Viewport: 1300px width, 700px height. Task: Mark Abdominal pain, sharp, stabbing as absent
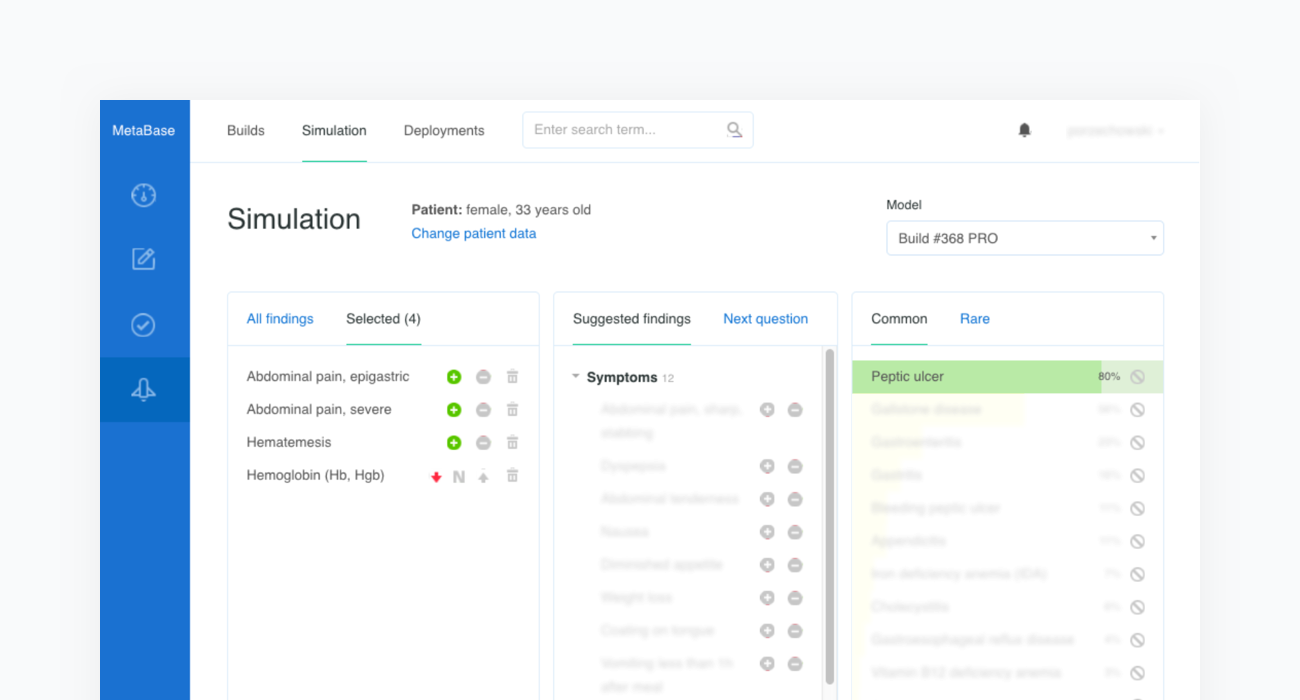795,410
